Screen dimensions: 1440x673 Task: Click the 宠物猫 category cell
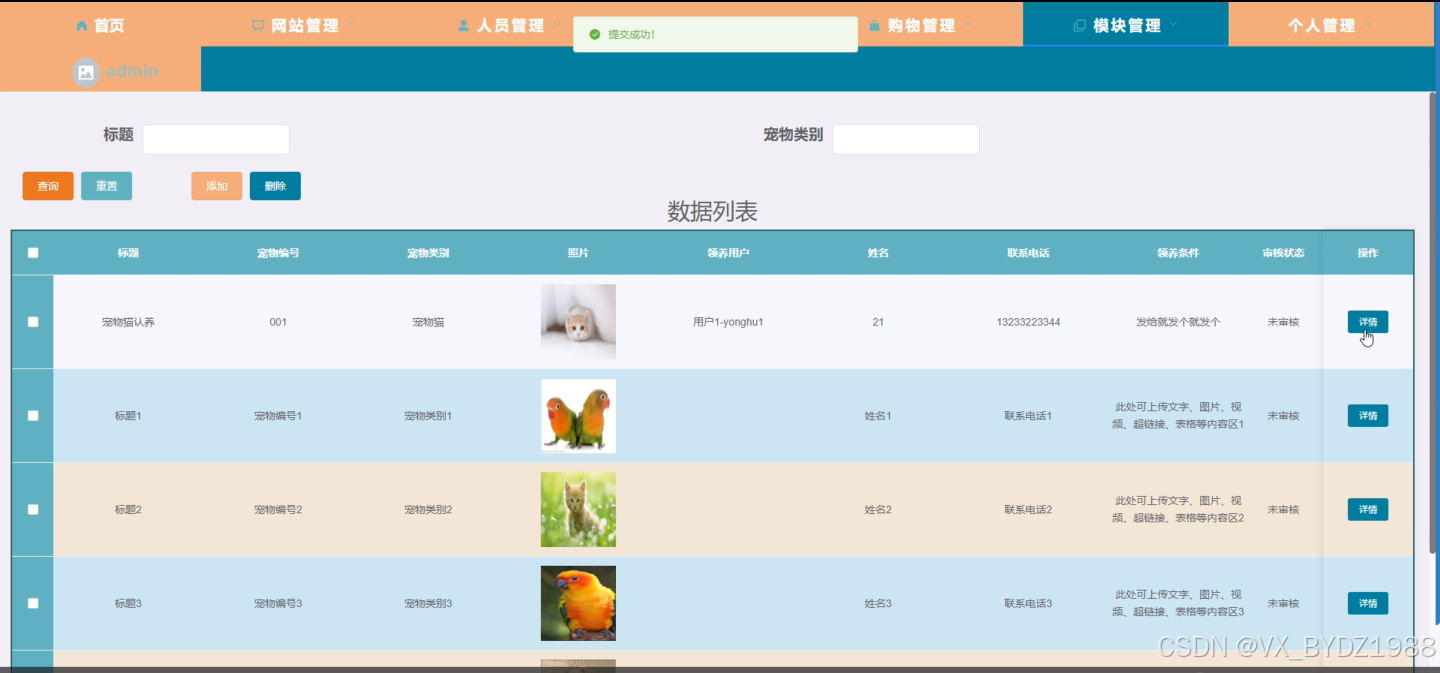click(x=428, y=322)
